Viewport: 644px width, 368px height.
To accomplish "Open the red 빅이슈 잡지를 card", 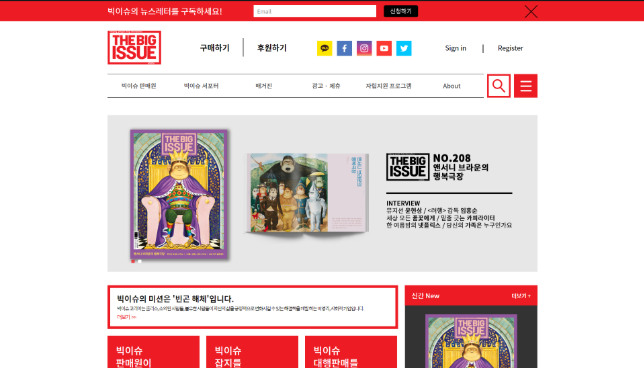I will point(252,352).
